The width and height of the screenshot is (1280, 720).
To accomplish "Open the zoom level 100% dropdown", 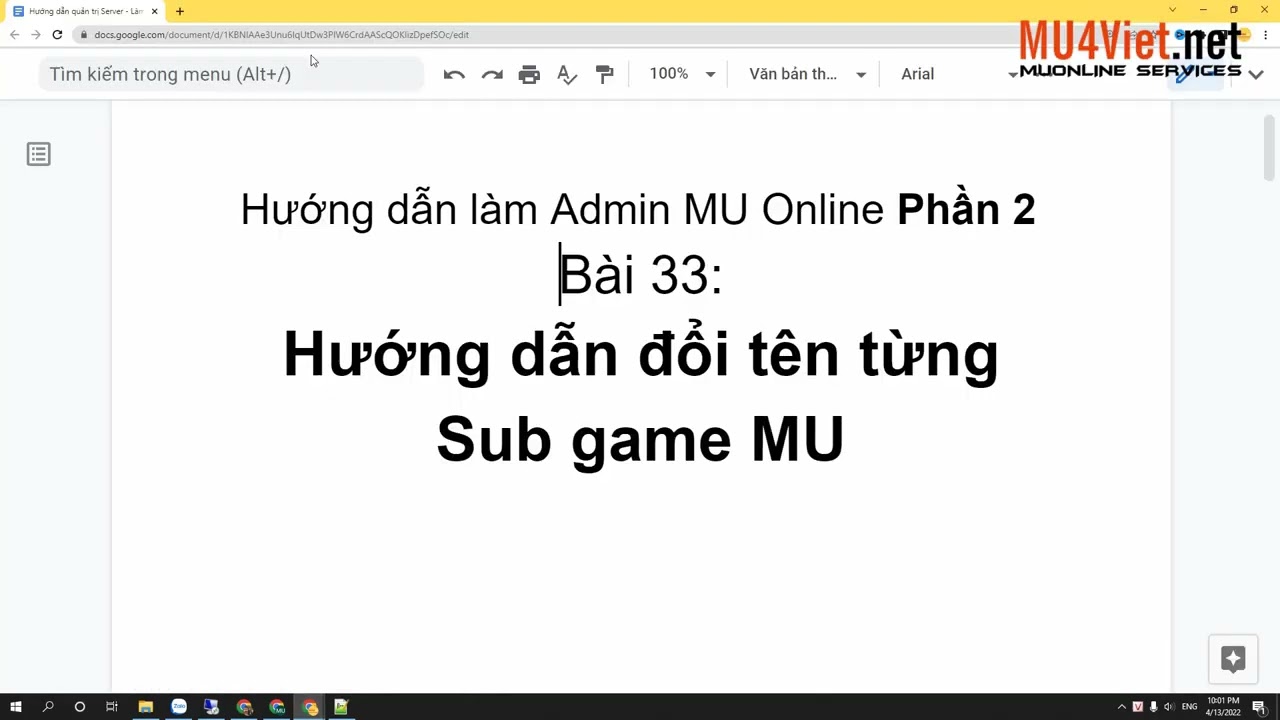I will 682,74.
